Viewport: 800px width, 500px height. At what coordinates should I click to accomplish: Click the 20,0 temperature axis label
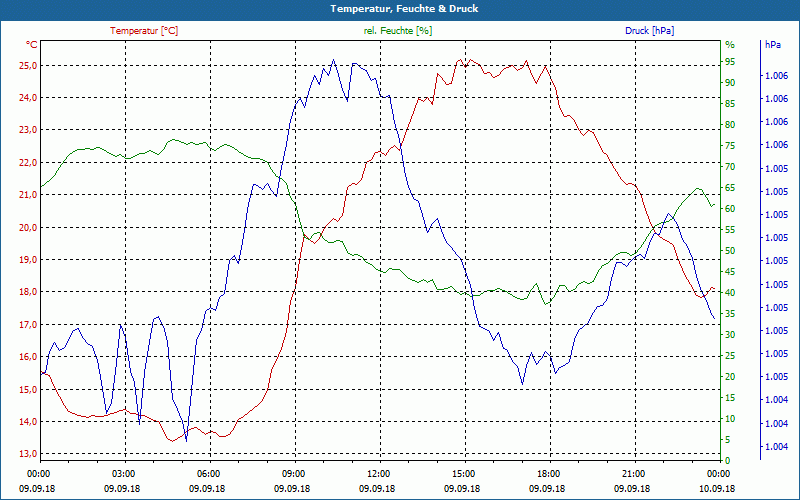click(x=28, y=227)
